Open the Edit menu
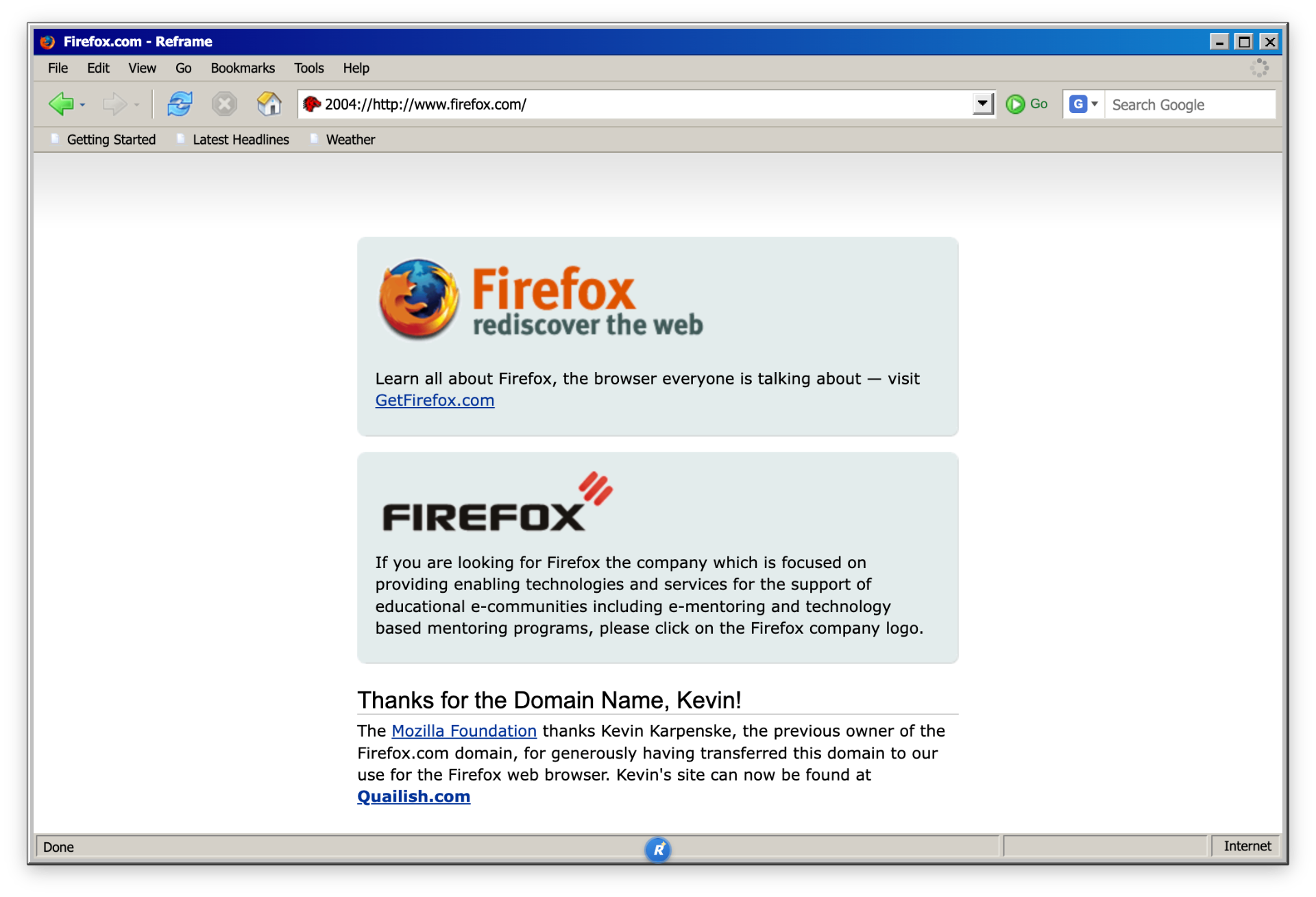 coord(98,68)
